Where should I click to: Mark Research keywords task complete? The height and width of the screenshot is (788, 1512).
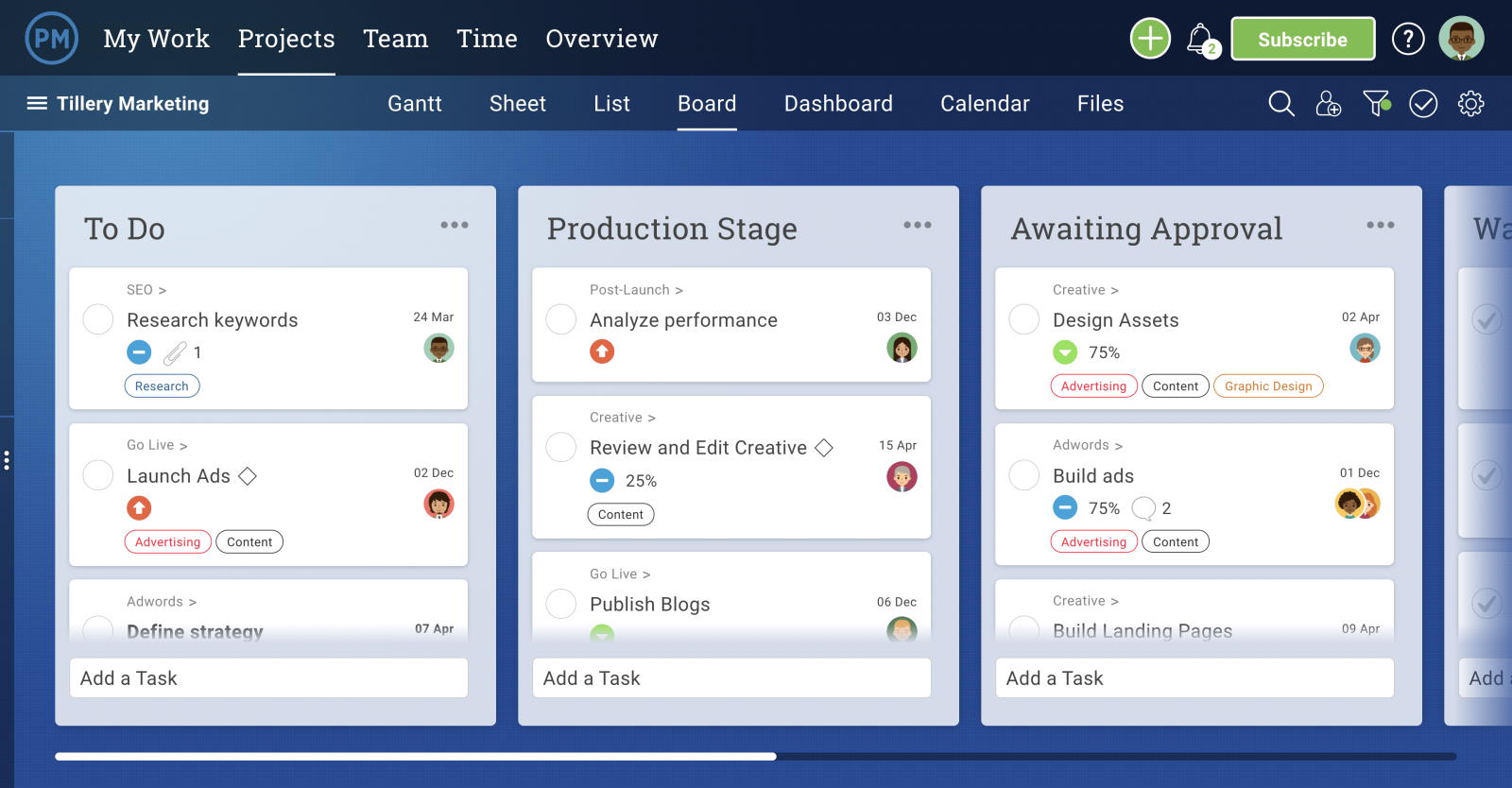[x=98, y=319]
